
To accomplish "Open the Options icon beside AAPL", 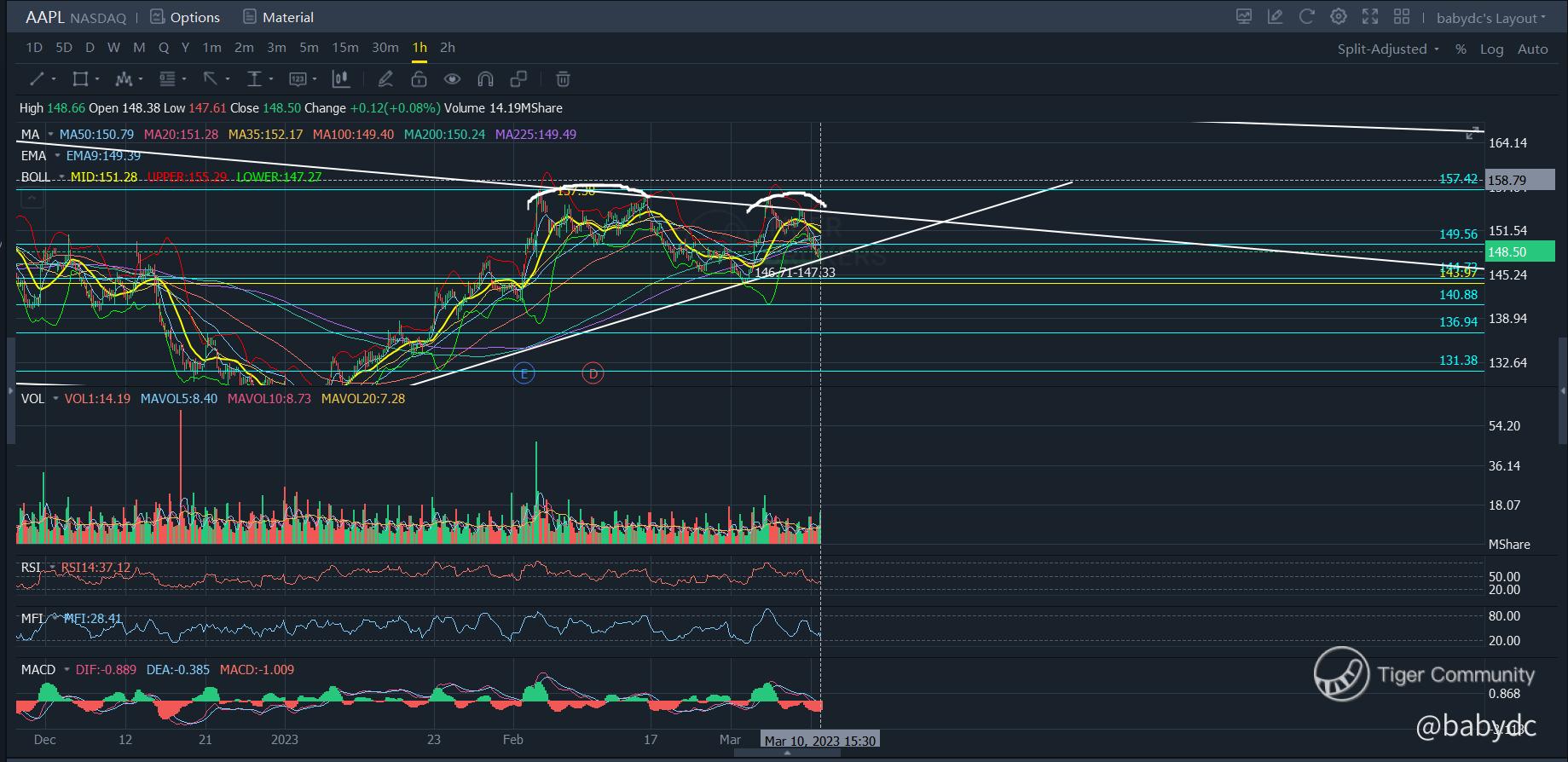I will 157,16.
